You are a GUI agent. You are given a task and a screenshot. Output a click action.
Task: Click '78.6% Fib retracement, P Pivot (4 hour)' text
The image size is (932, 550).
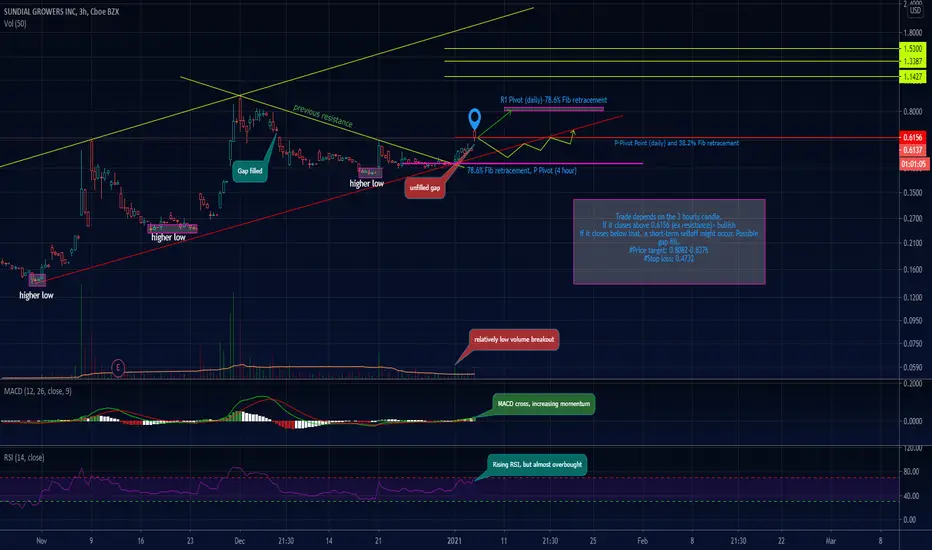tap(521, 171)
